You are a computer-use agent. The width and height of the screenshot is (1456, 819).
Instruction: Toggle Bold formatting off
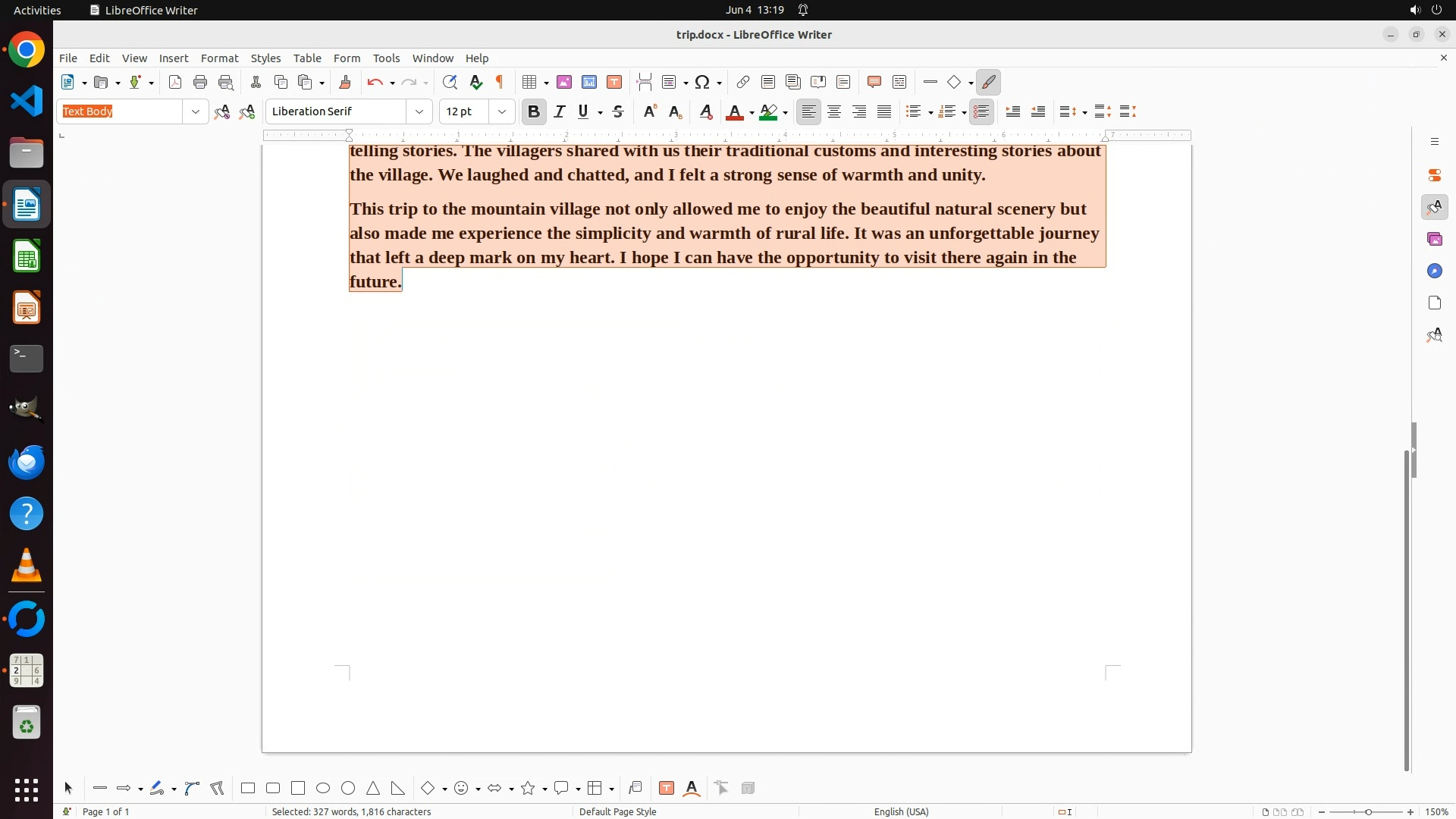tap(534, 111)
